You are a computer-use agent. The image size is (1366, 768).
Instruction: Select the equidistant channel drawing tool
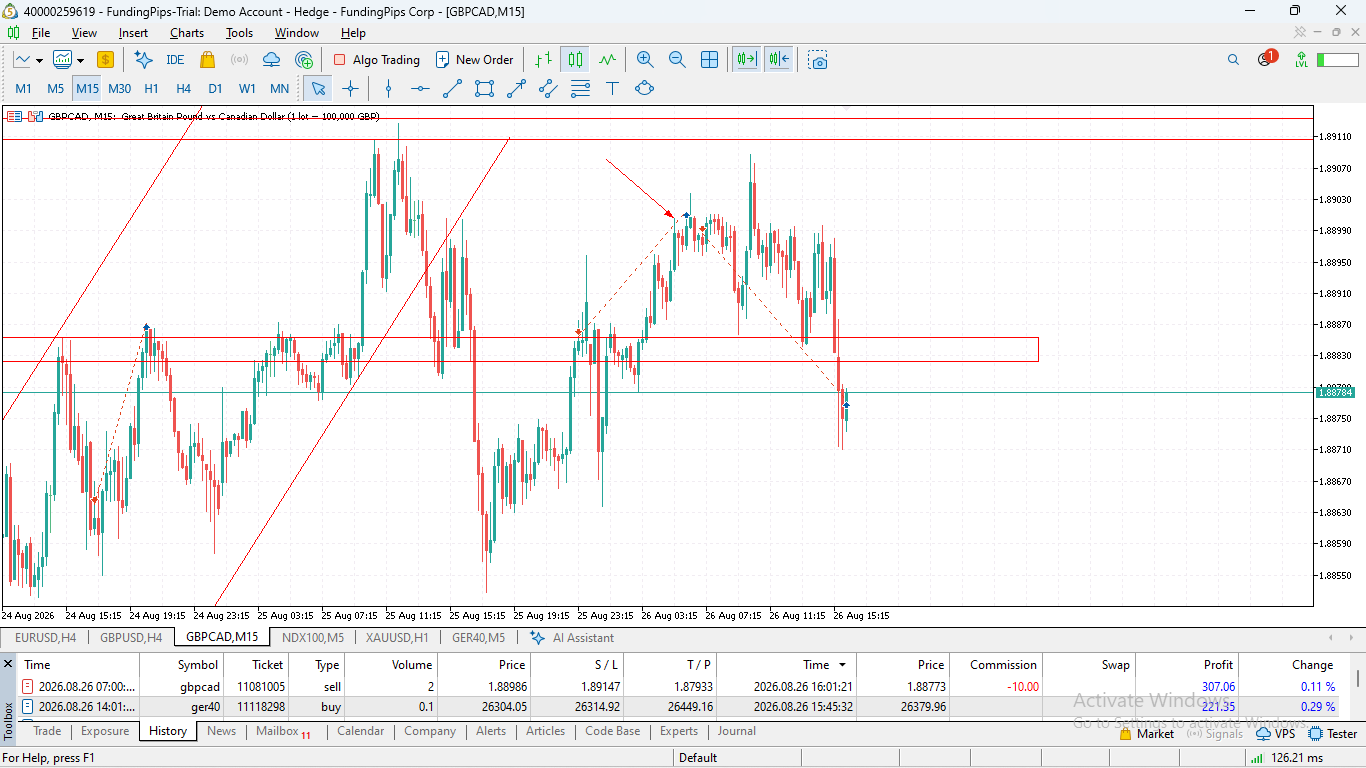[548, 88]
